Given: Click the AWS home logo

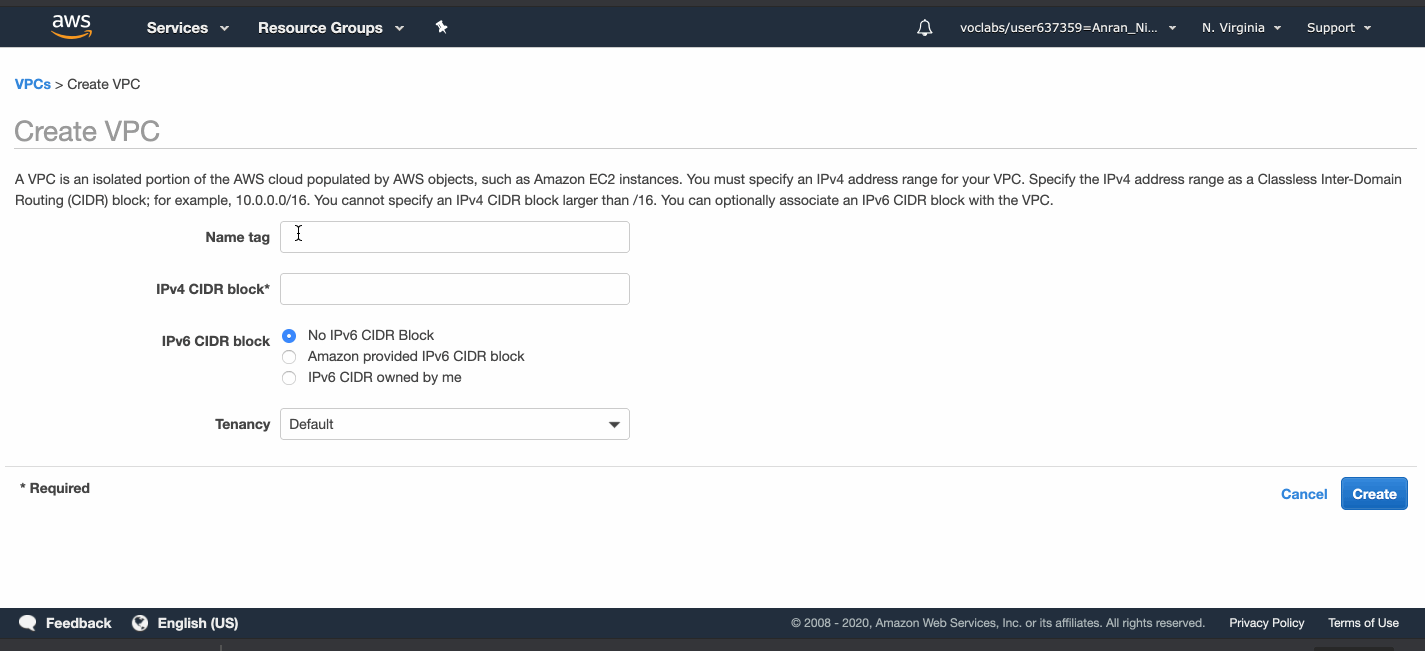Looking at the screenshot, I should point(70,26).
